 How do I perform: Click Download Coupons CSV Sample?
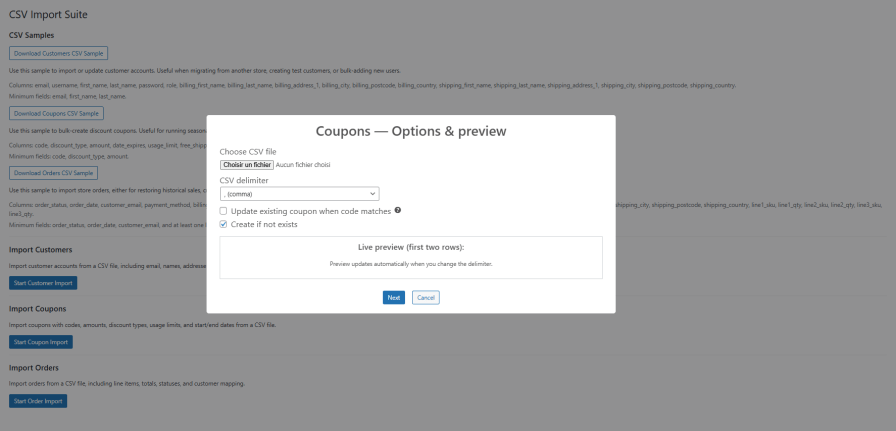56,113
